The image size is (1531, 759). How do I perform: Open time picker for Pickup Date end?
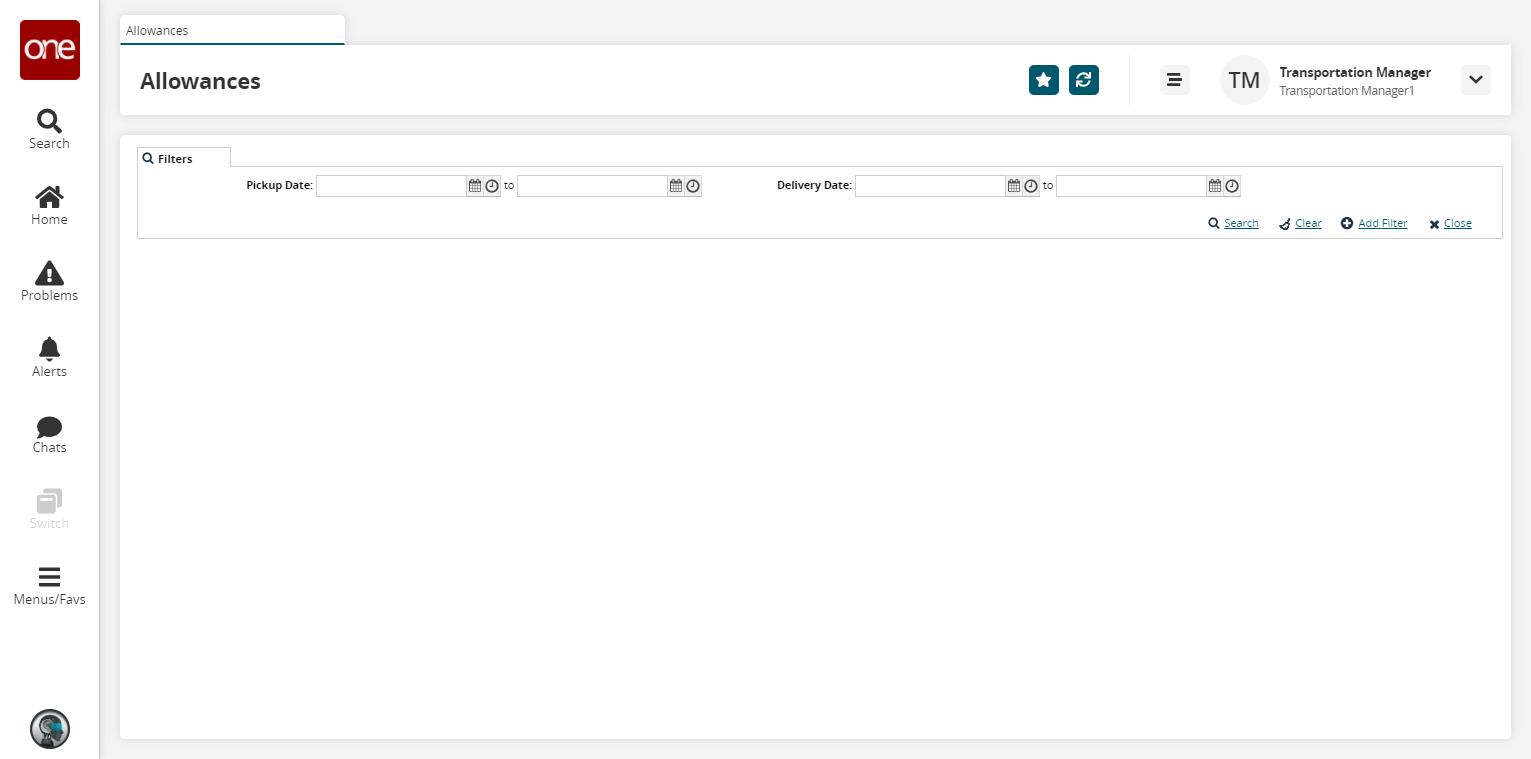(x=693, y=186)
